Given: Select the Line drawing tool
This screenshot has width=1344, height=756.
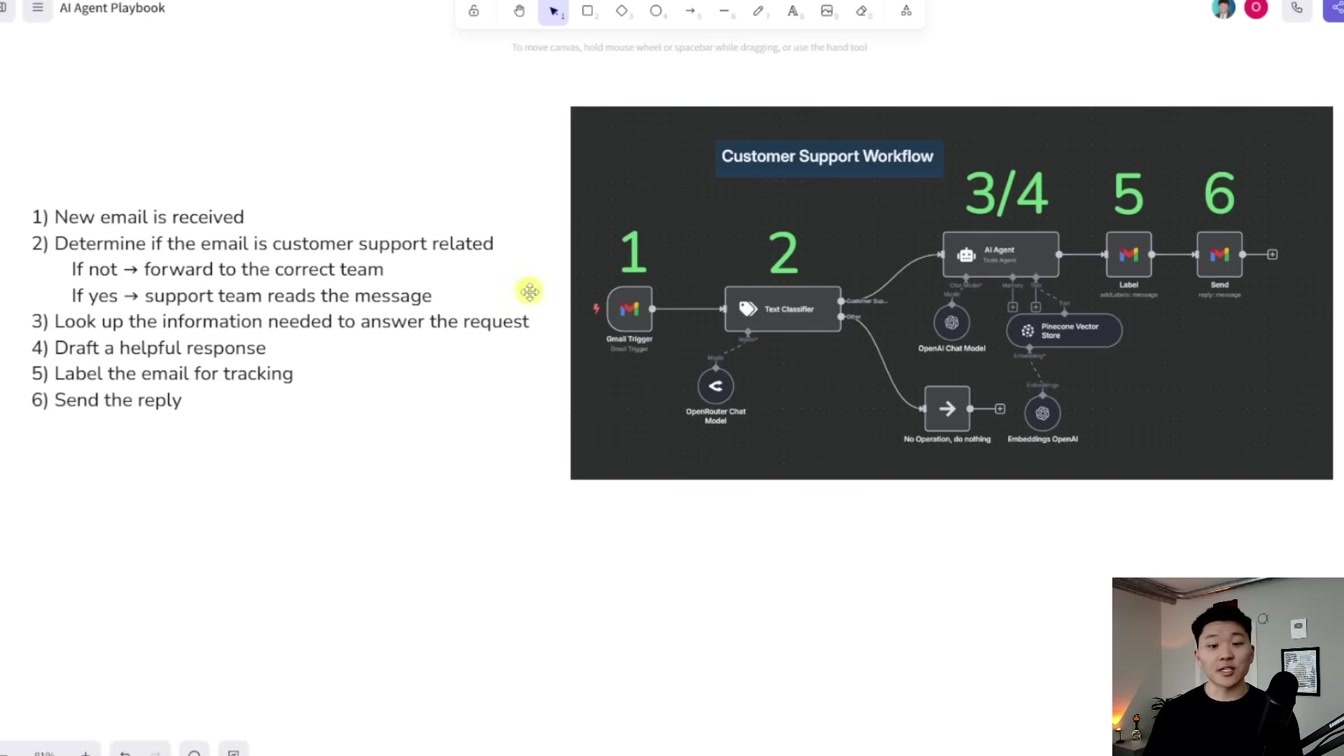Looking at the screenshot, I should click(x=725, y=11).
